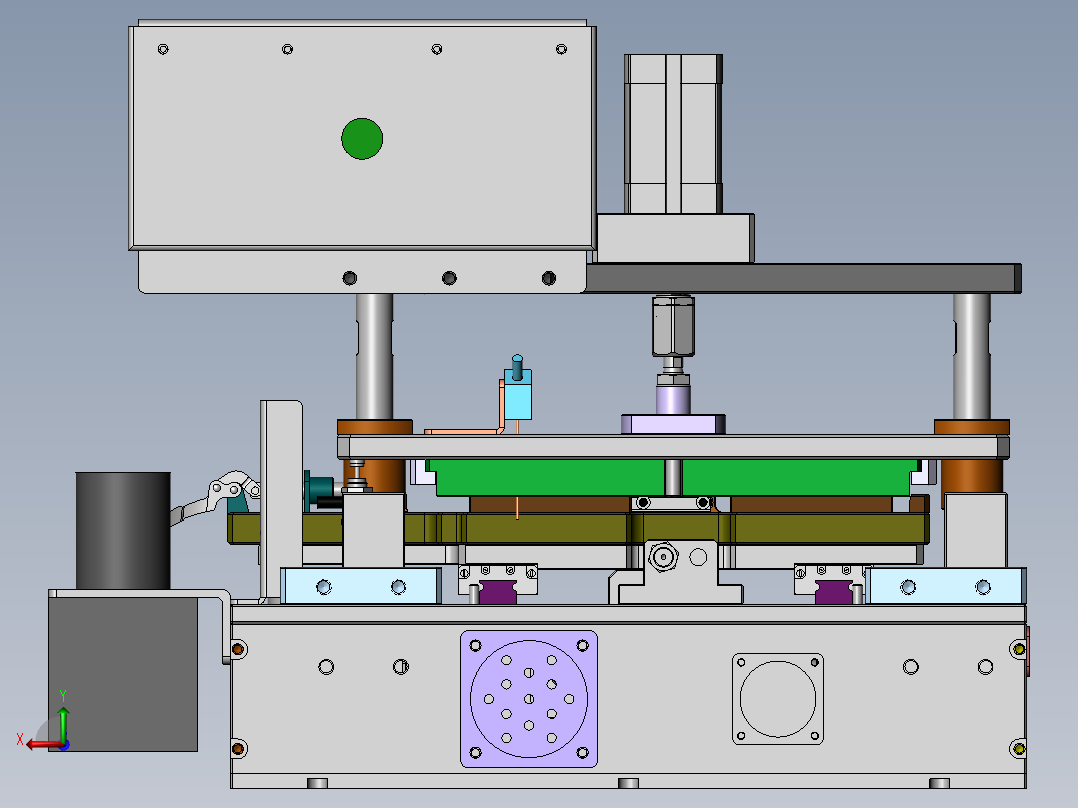Select the upper-left brass screw on the base
The width and height of the screenshot is (1078, 808).
click(x=238, y=648)
